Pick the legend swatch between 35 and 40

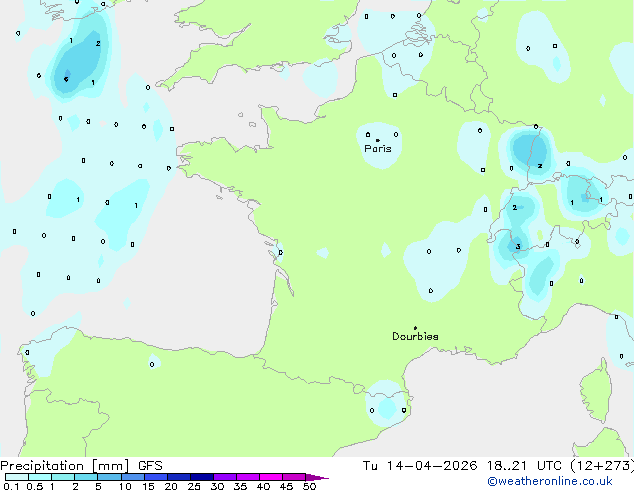(248, 477)
